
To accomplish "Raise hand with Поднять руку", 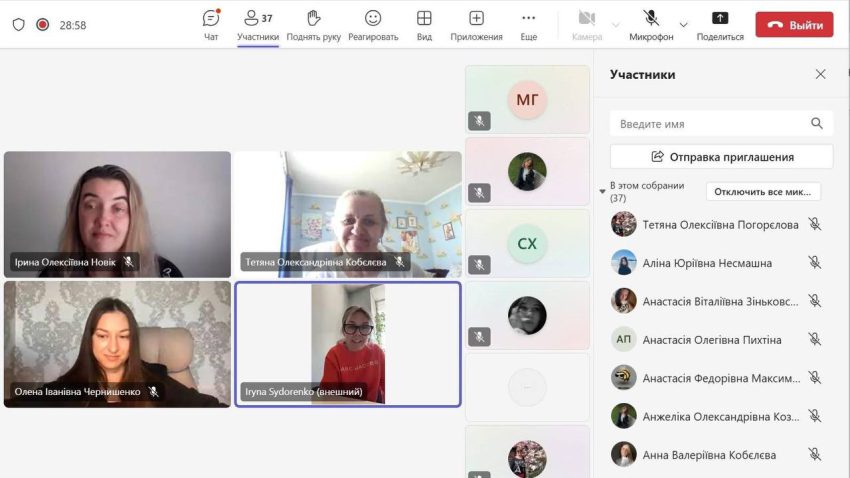I will click(313, 25).
